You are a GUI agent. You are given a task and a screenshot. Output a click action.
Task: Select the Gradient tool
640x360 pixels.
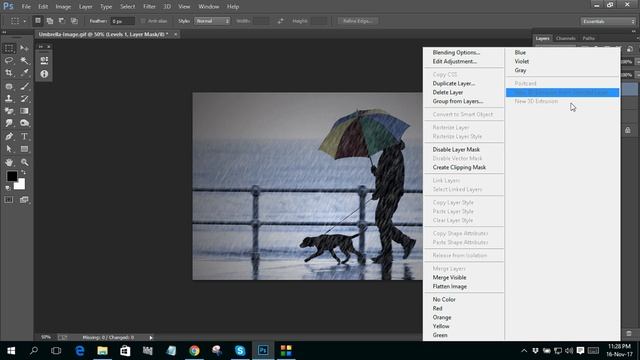(24, 111)
